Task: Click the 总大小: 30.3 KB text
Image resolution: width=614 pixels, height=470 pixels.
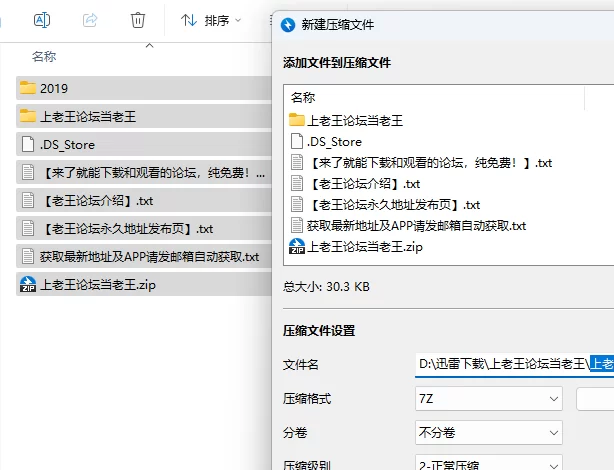Action: coord(326,287)
